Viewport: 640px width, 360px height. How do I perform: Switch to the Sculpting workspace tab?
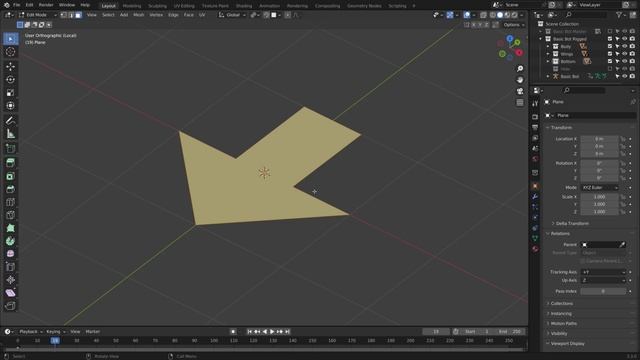(x=157, y=6)
